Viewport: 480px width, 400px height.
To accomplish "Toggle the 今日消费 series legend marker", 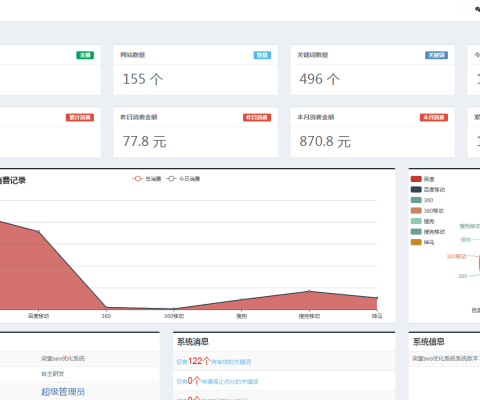I will coord(171,179).
